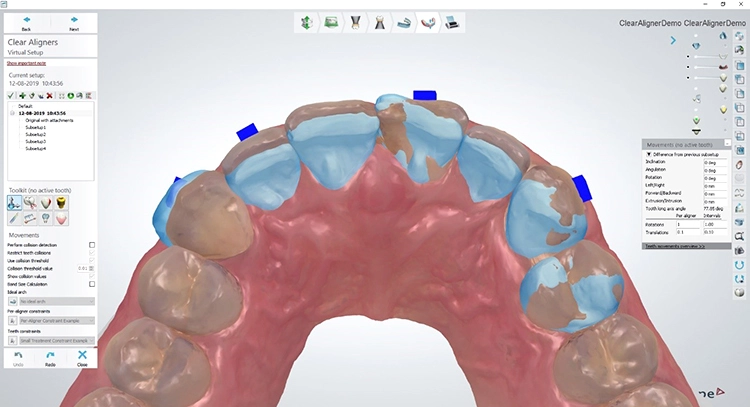Click the green checkmark setup icon
This screenshot has height=407, width=750.
click(x=11, y=96)
